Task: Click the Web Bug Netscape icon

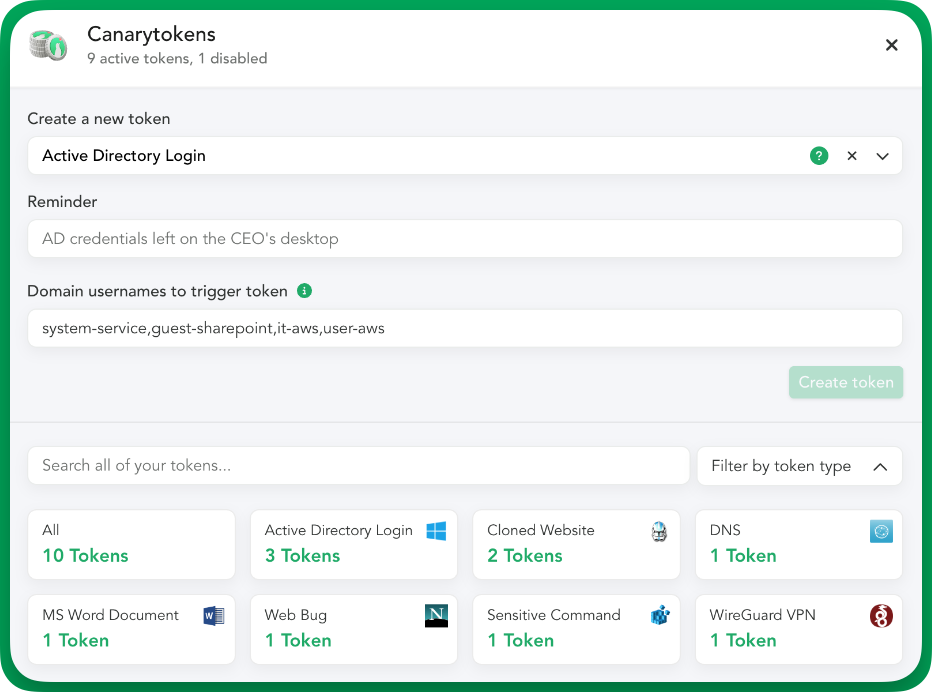Action: point(436,616)
